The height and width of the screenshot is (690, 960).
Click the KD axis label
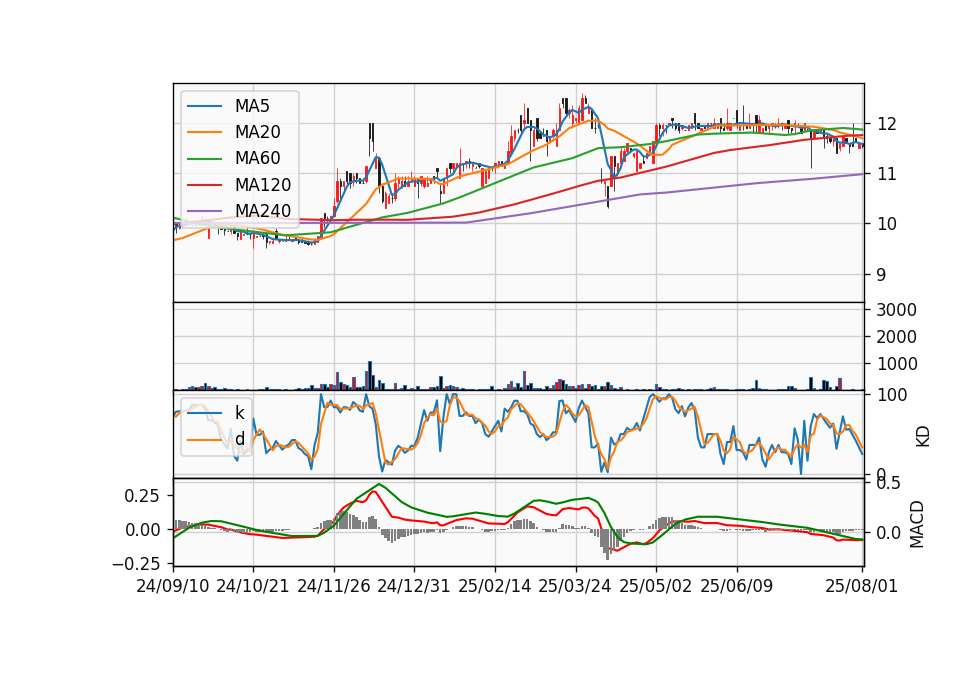click(923, 437)
